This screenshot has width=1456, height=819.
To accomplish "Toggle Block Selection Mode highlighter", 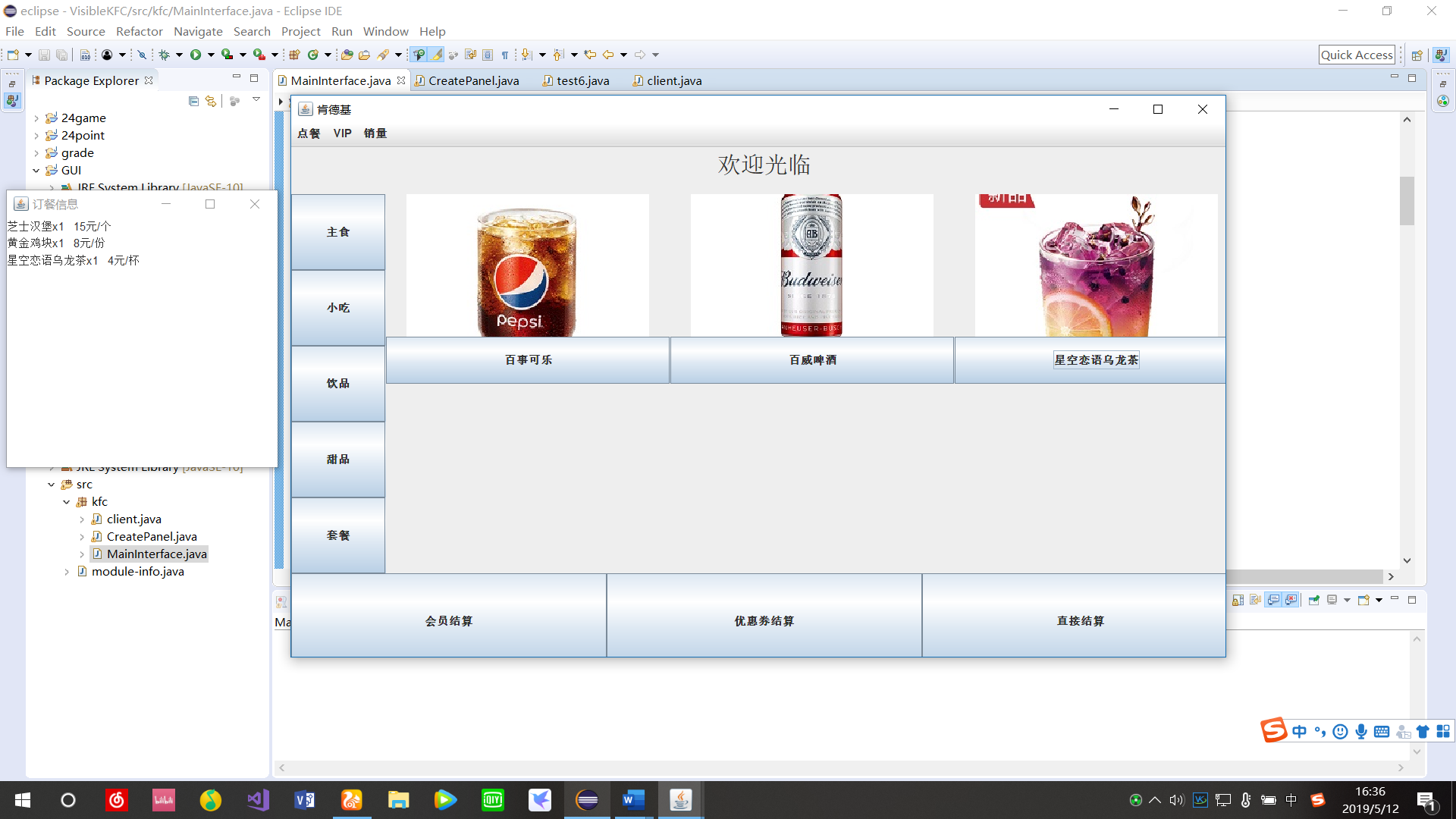I will click(488, 55).
